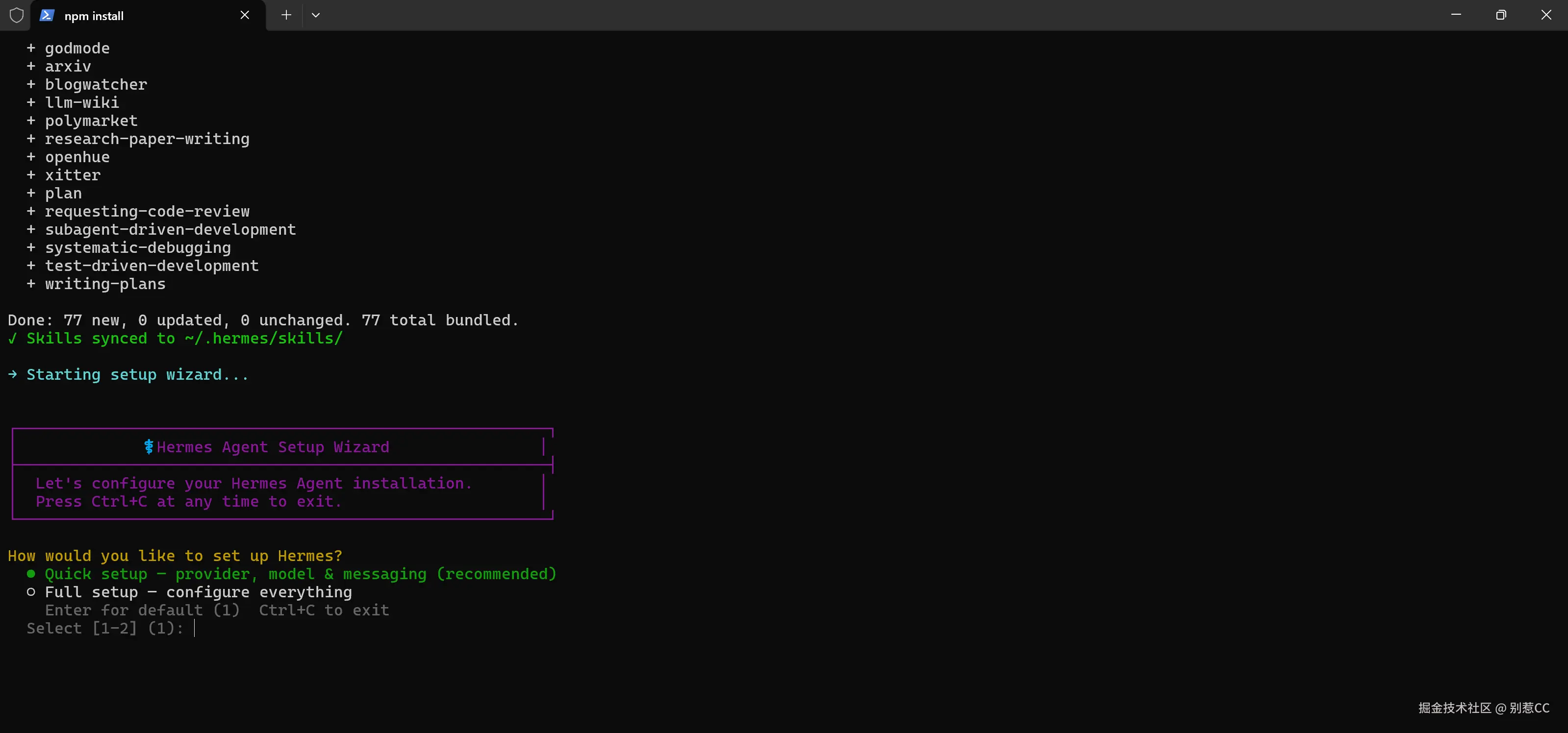Click the Quick setup recommended label text
The height and width of the screenshot is (733, 1568).
300,574
